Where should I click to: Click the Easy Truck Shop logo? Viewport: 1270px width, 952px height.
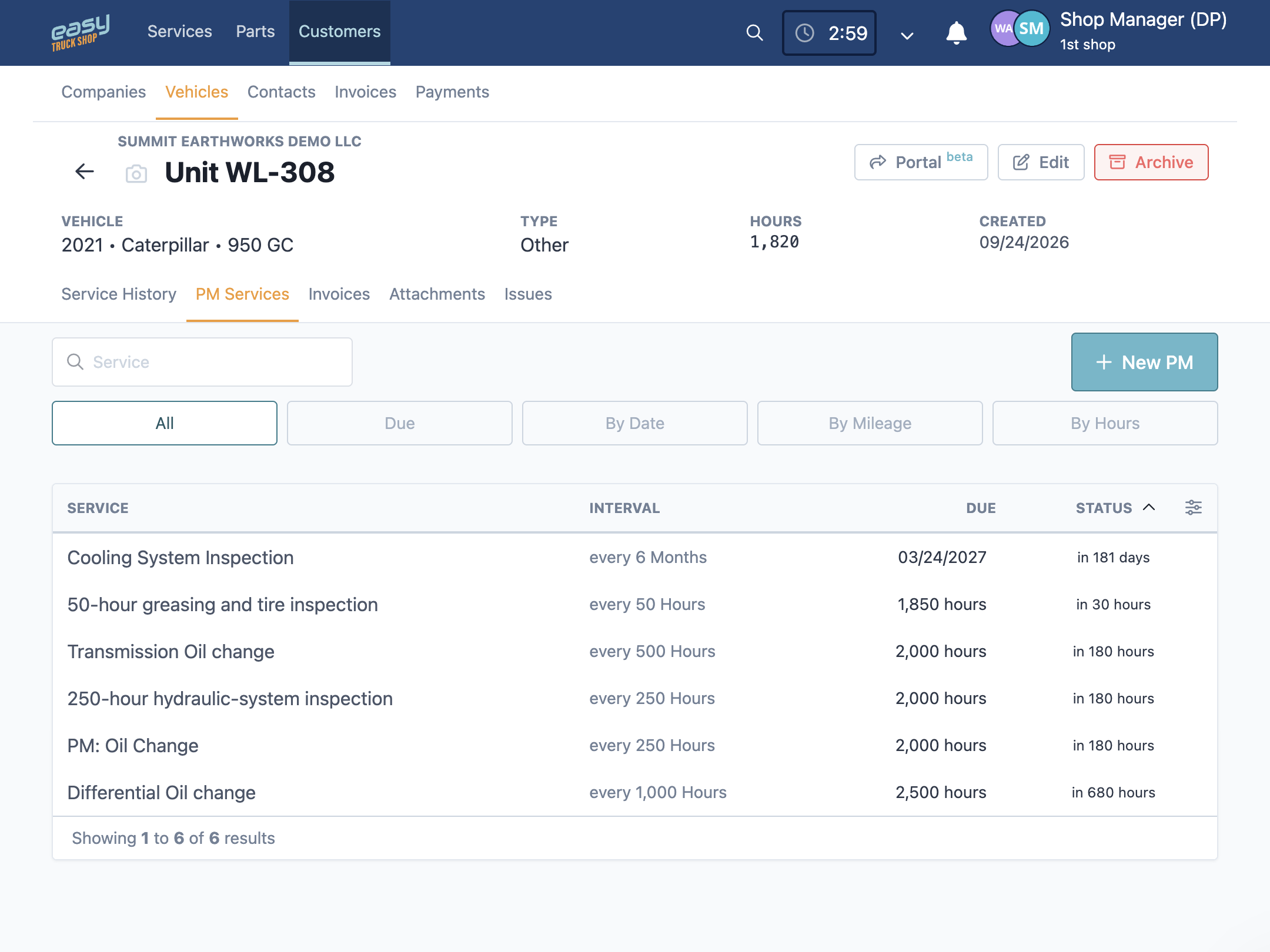coord(80,33)
